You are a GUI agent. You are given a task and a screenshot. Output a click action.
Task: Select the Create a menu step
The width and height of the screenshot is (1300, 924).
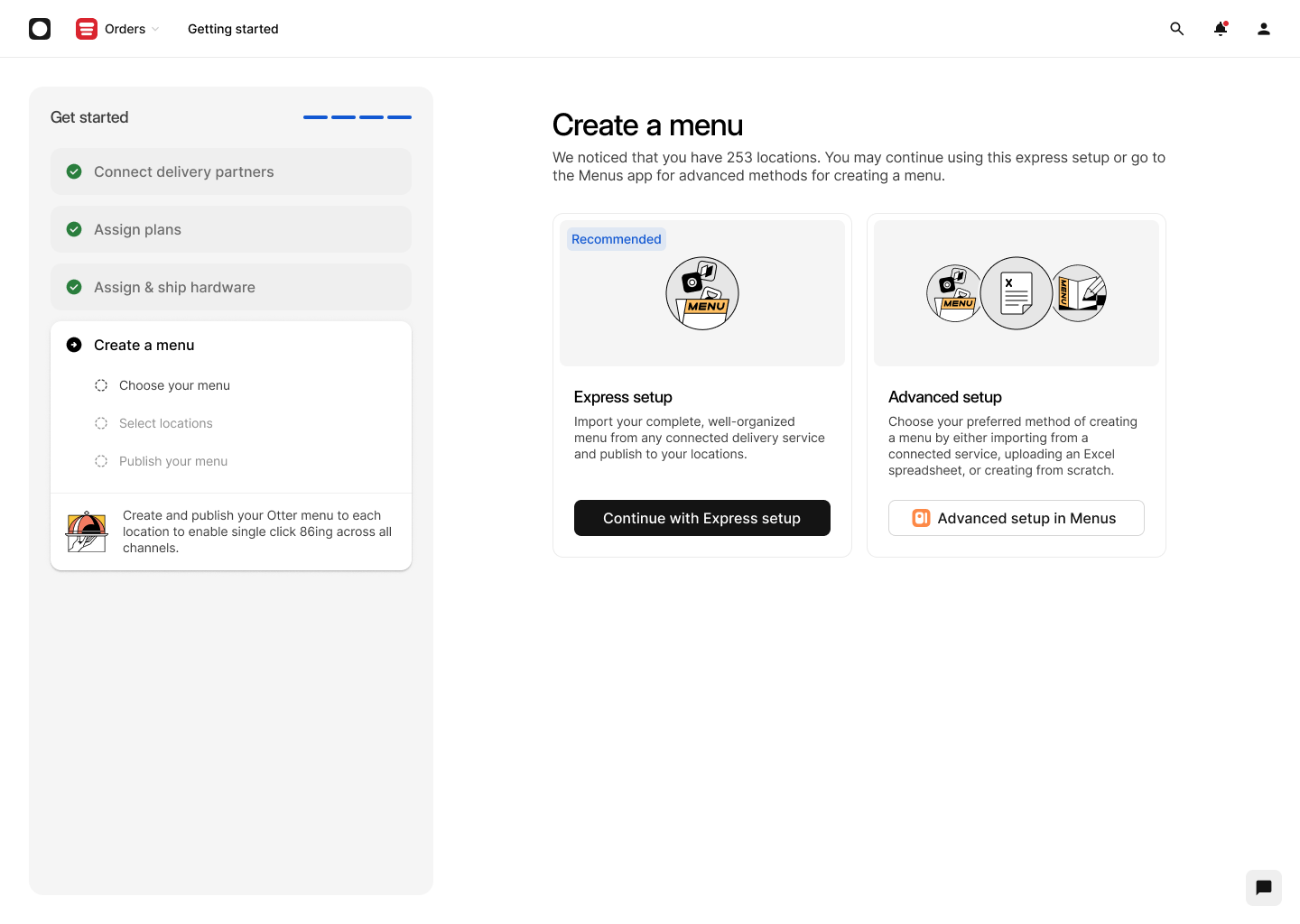tap(231, 345)
